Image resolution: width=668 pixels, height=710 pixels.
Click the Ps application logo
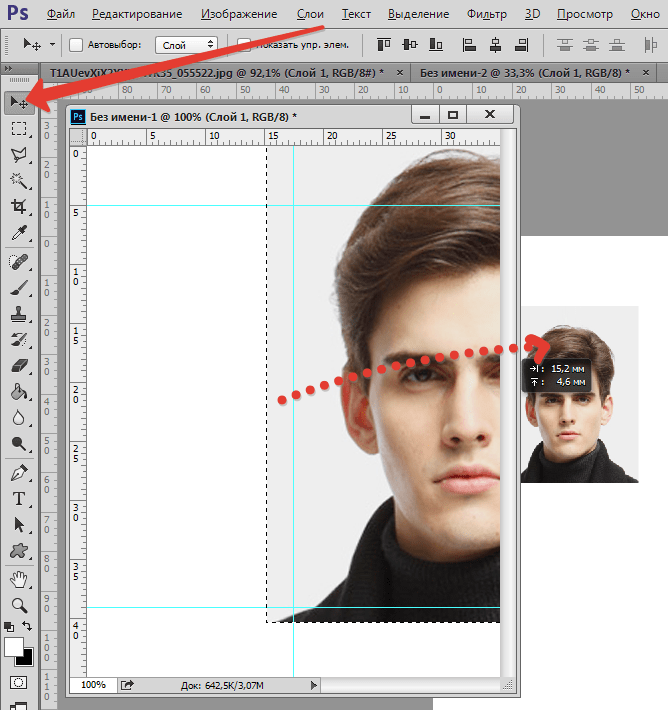18,13
